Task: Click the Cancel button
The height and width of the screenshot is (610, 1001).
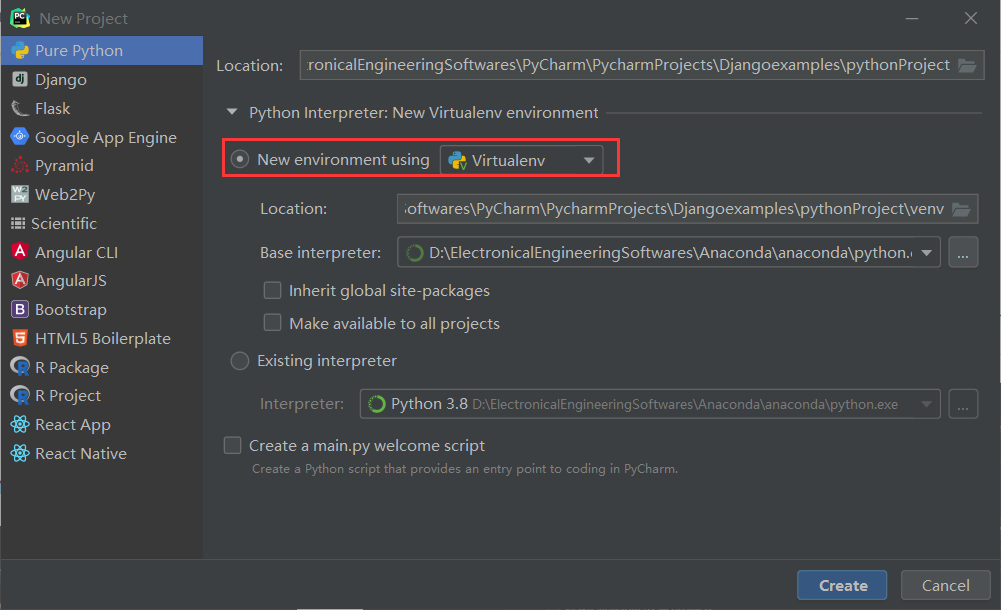Action: (x=945, y=585)
